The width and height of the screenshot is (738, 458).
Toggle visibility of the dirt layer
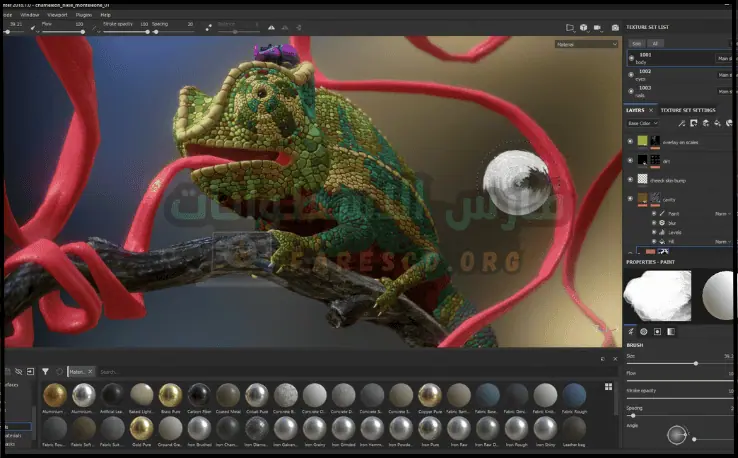tap(630, 160)
